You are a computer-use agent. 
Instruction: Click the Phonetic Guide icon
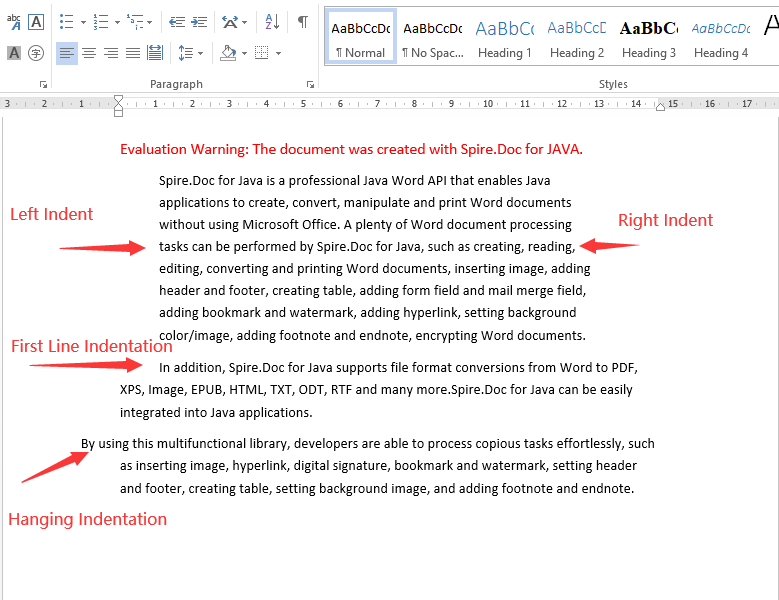coord(13,22)
